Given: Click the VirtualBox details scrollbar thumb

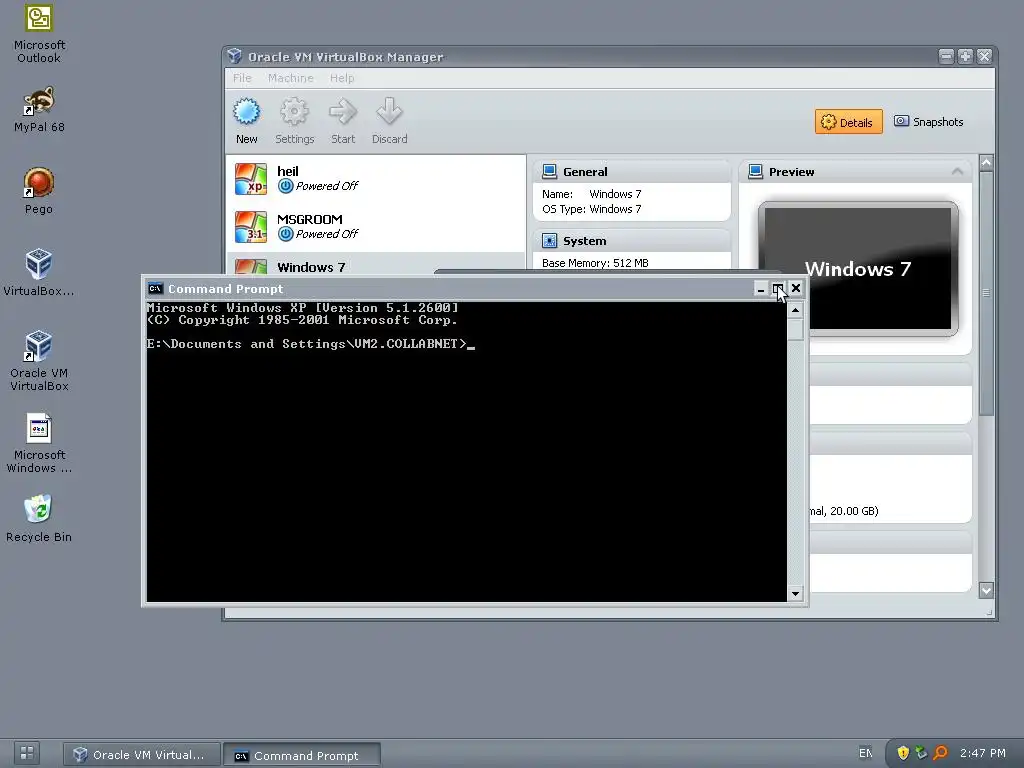Looking at the screenshot, I should point(986,293).
